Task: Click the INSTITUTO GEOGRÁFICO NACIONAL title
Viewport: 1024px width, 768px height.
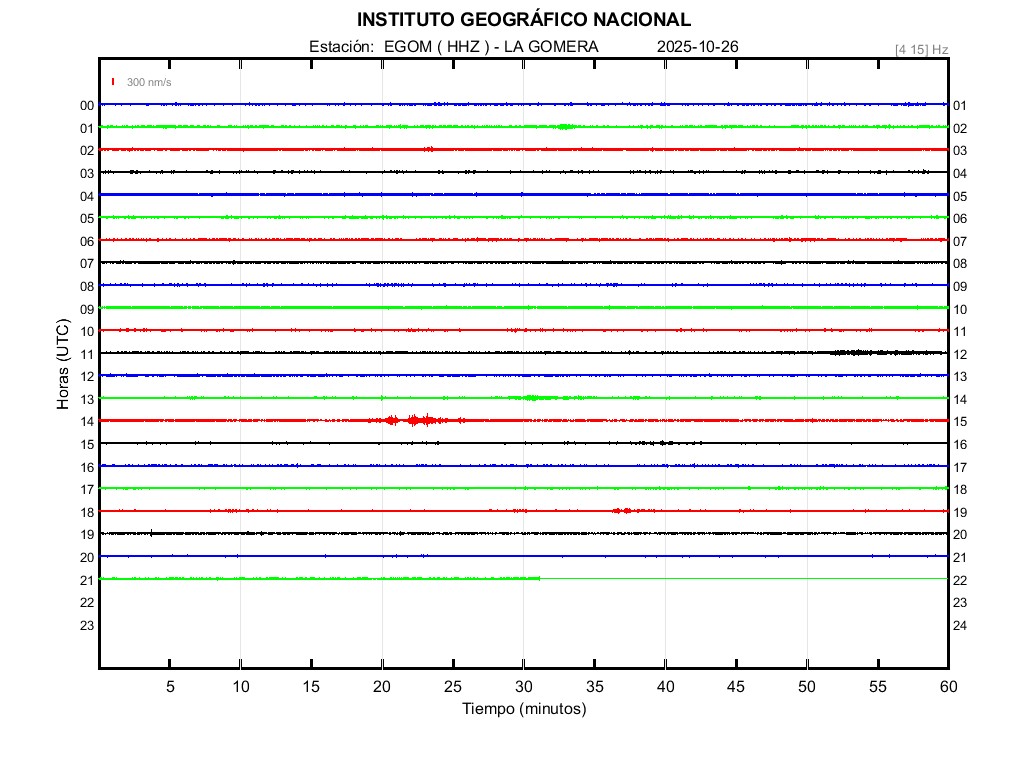Action: [524, 20]
